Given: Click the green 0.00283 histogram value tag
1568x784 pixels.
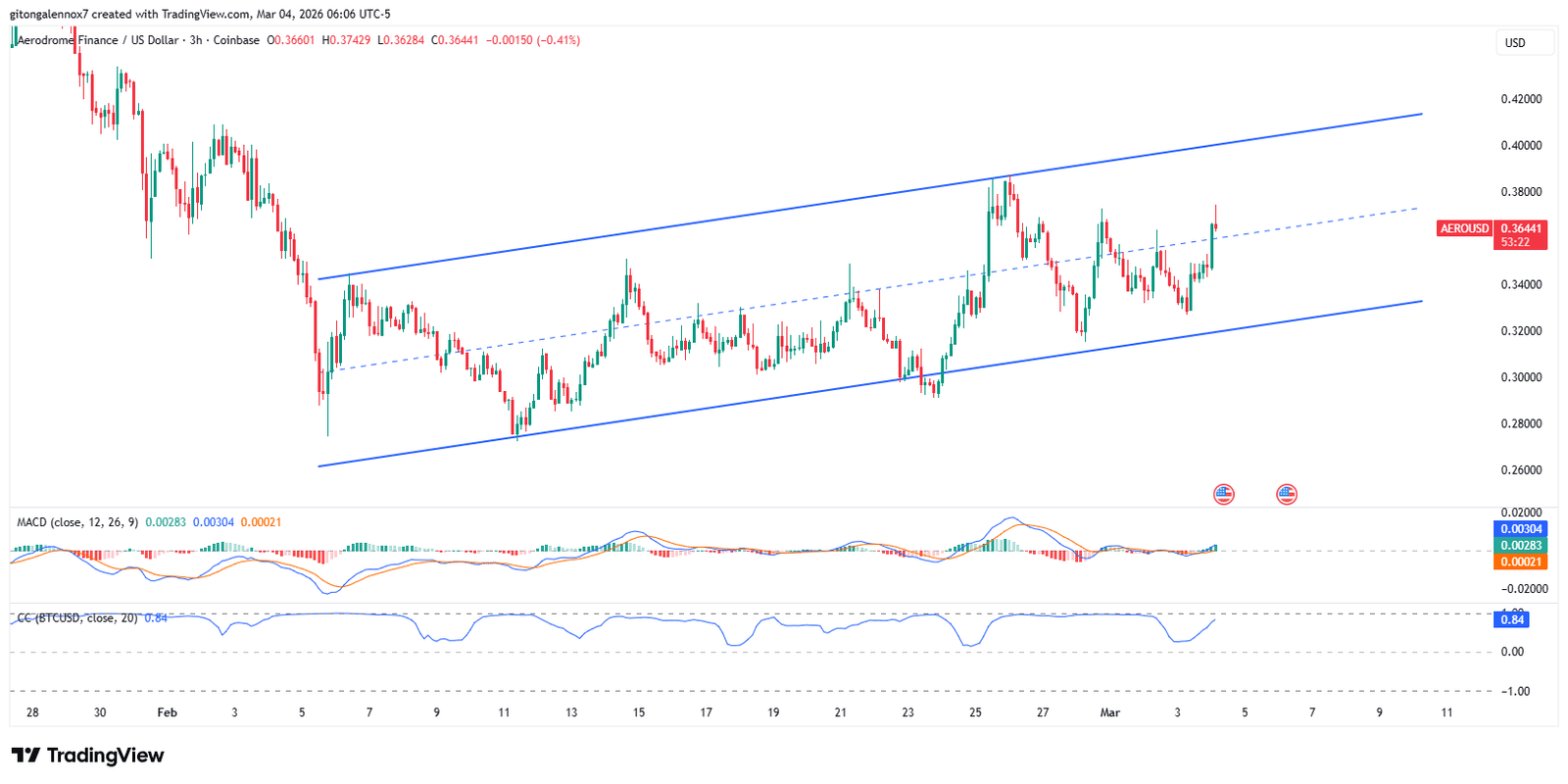Looking at the screenshot, I should [x=1521, y=546].
